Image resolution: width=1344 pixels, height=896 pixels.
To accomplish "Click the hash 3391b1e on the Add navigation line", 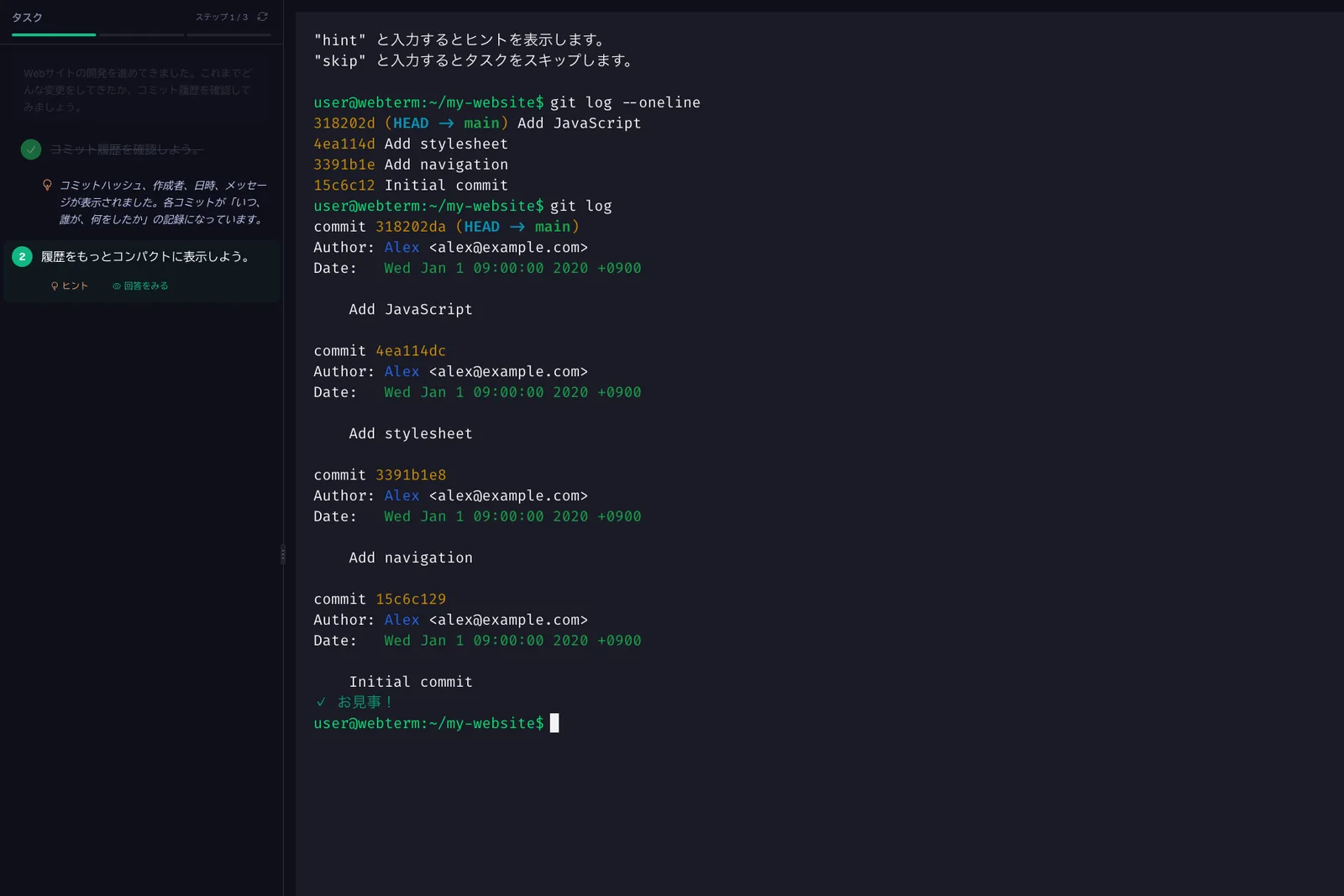I will pyautogui.click(x=344, y=165).
